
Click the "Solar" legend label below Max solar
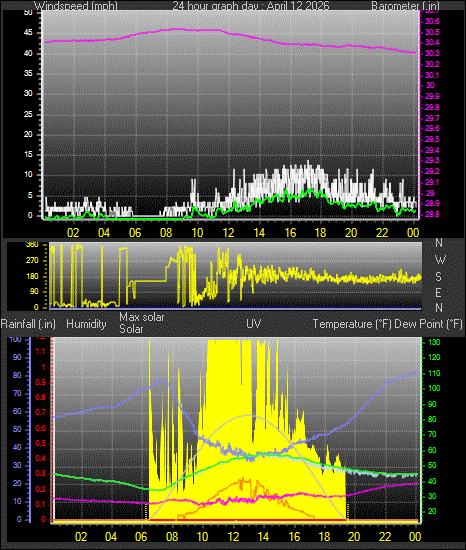click(x=131, y=329)
